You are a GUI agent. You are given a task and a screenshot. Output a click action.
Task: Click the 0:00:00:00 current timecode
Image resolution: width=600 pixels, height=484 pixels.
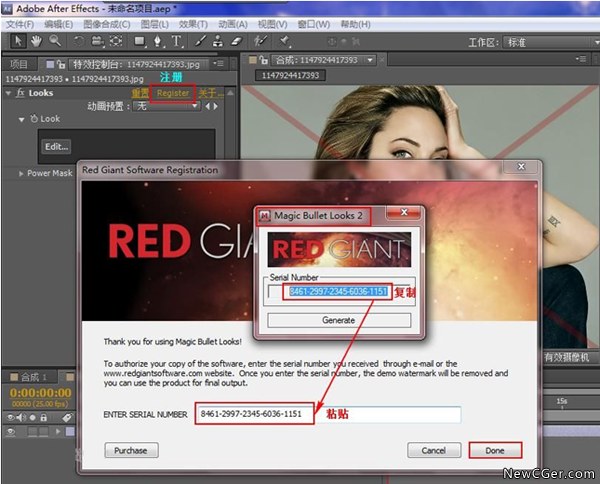coord(41,393)
